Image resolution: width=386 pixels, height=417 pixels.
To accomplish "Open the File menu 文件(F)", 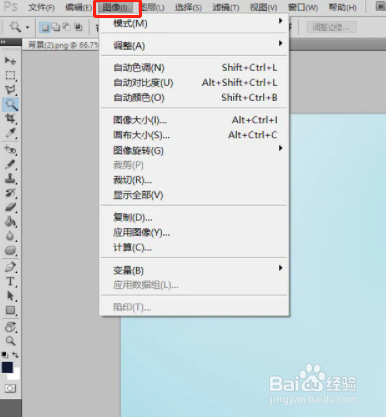I will 41,7.
